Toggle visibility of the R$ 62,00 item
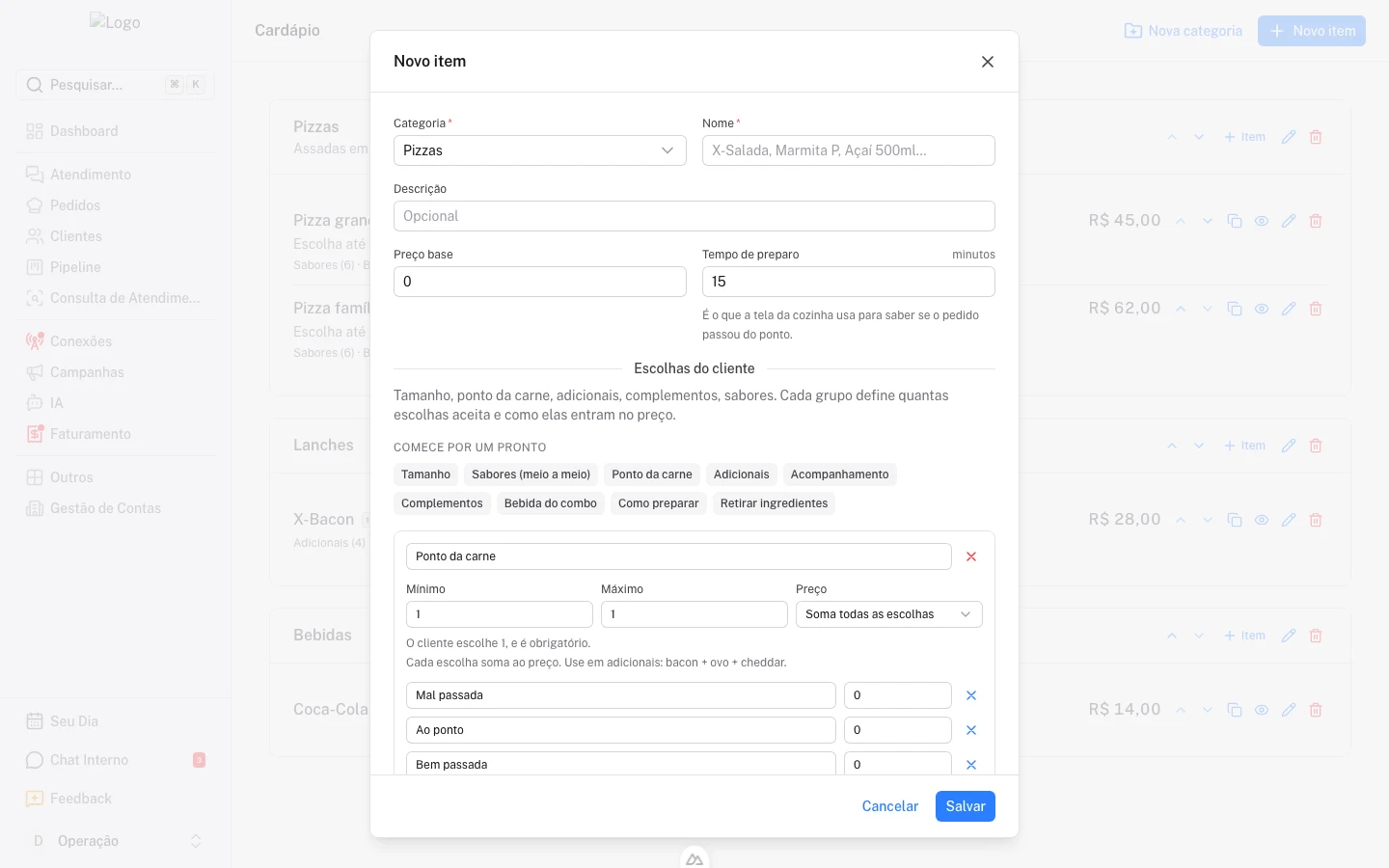The image size is (1389, 868). (x=1262, y=309)
